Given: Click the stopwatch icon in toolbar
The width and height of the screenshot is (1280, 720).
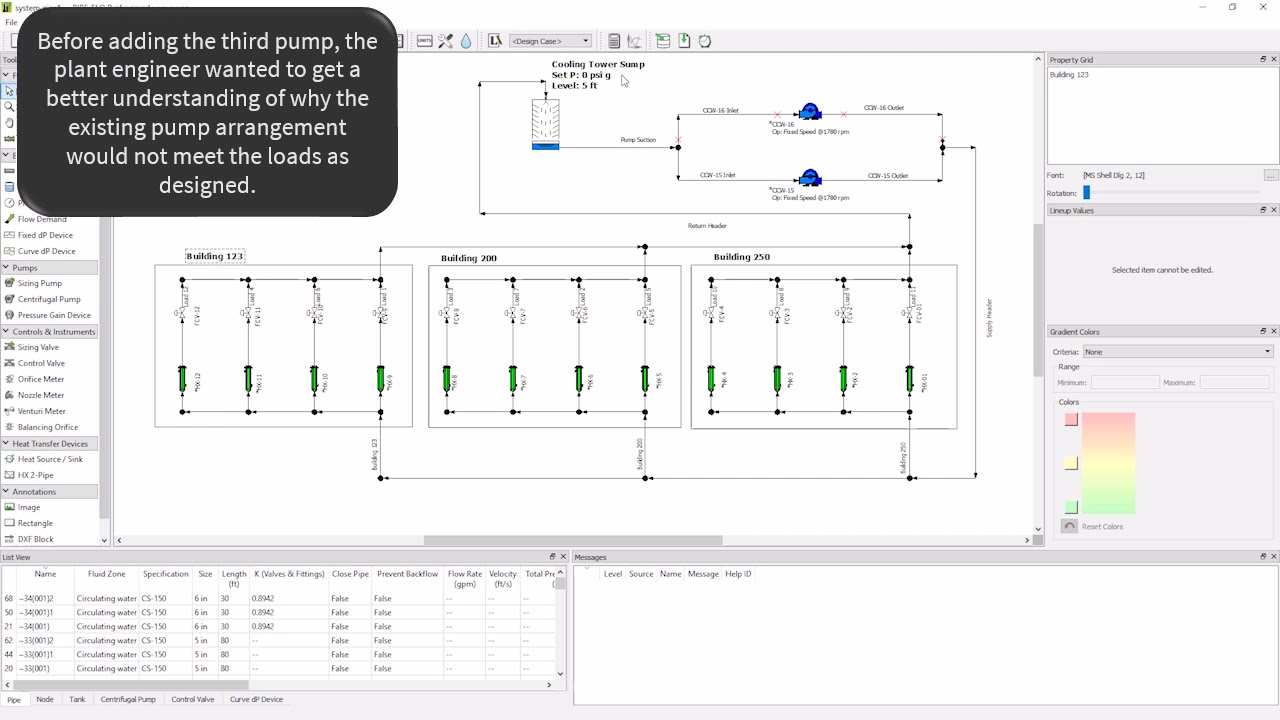Looking at the screenshot, I should [705, 41].
